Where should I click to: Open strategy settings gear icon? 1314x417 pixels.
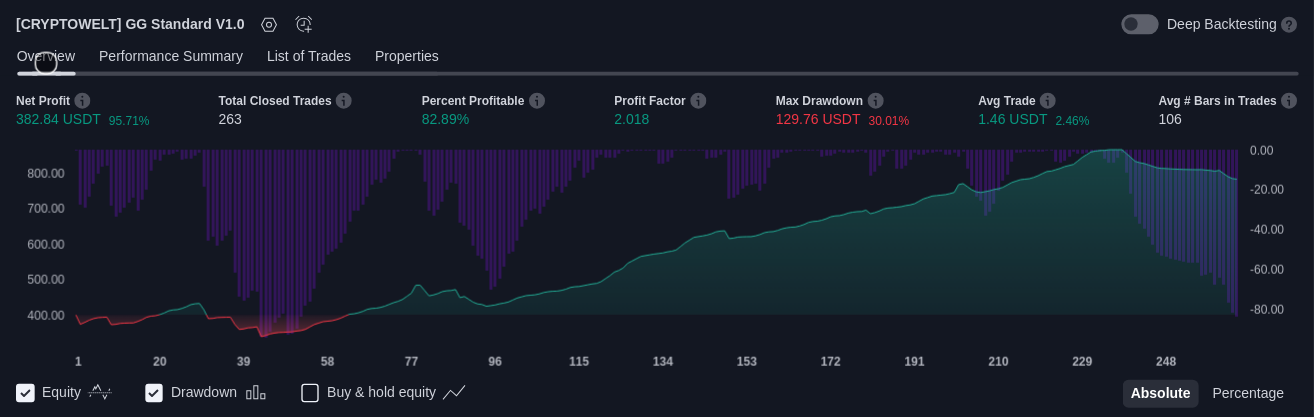[269, 24]
